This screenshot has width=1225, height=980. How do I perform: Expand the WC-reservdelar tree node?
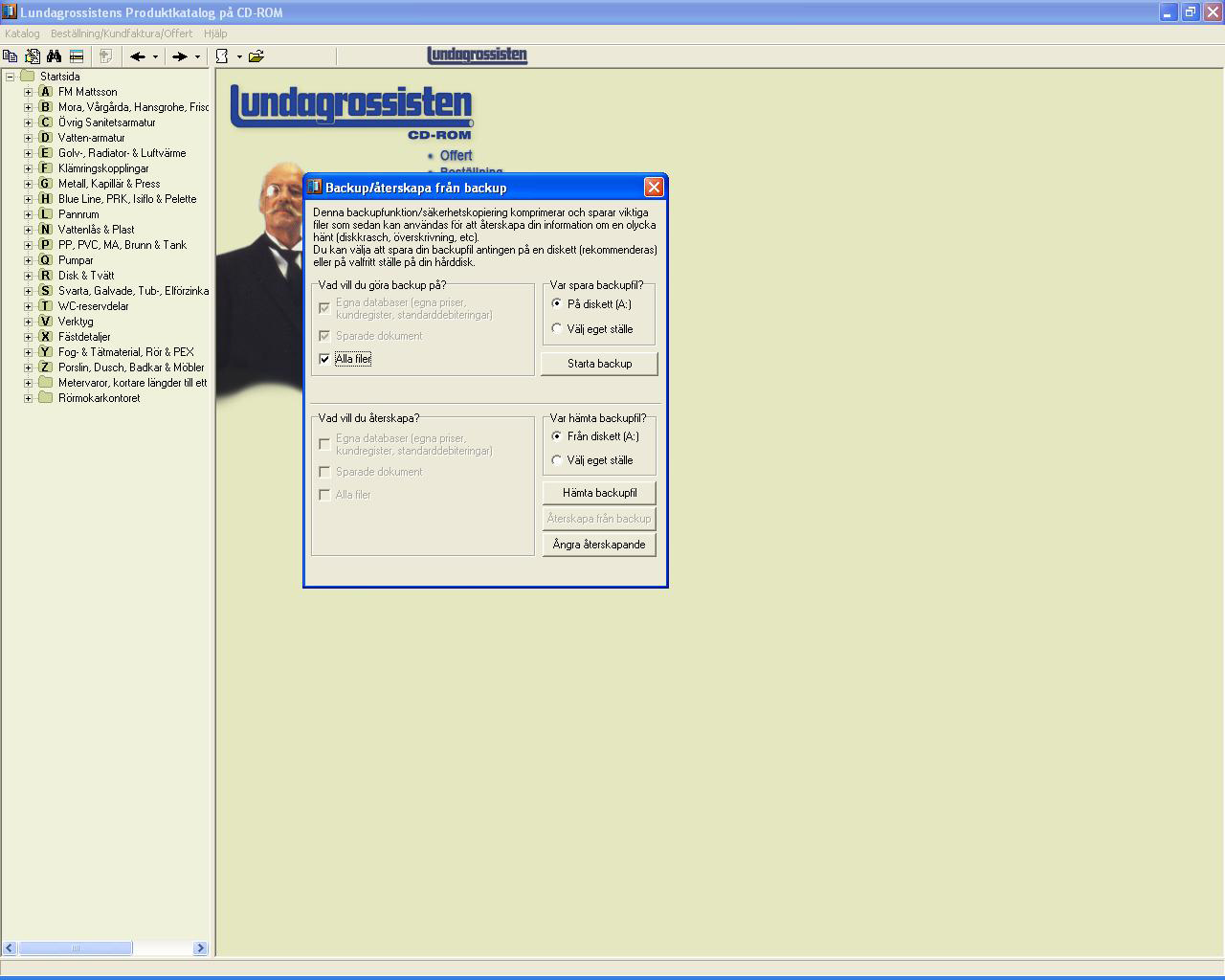point(28,306)
